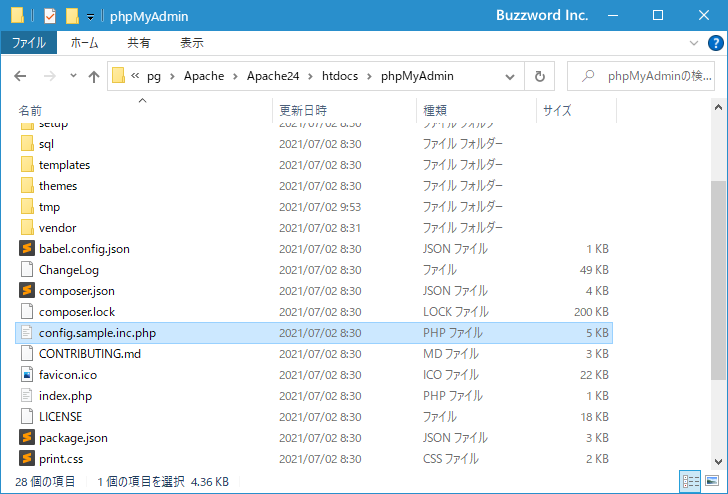The width and height of the screenshot is (728, 494).
Task: Sort by the 種類 column header
Action: [435, 110]
